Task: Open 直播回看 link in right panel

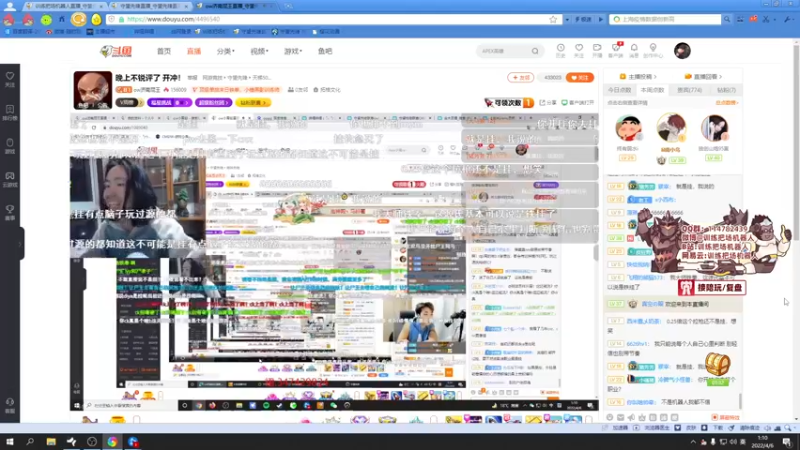Action: pyautogui.click(x=703, y=77)
